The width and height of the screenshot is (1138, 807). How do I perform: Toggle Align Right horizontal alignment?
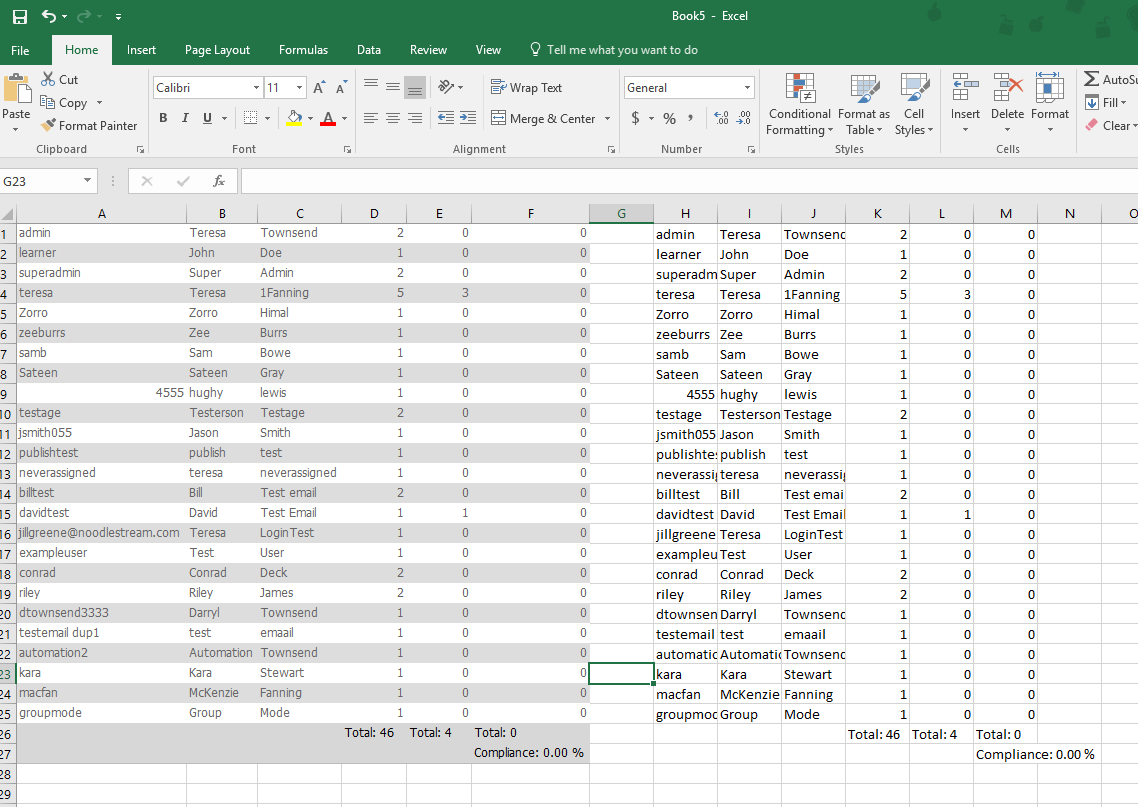click(415, 118)
